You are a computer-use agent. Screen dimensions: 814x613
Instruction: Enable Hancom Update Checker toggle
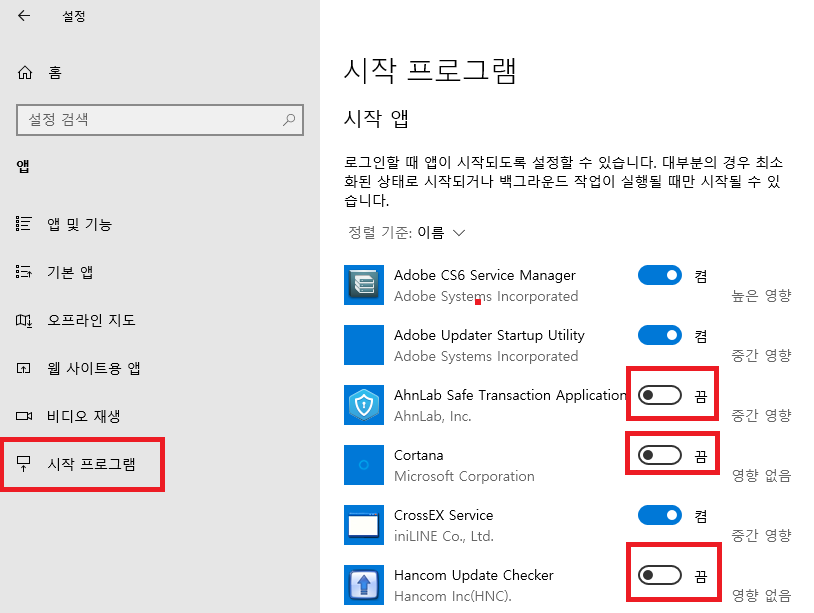660,575
